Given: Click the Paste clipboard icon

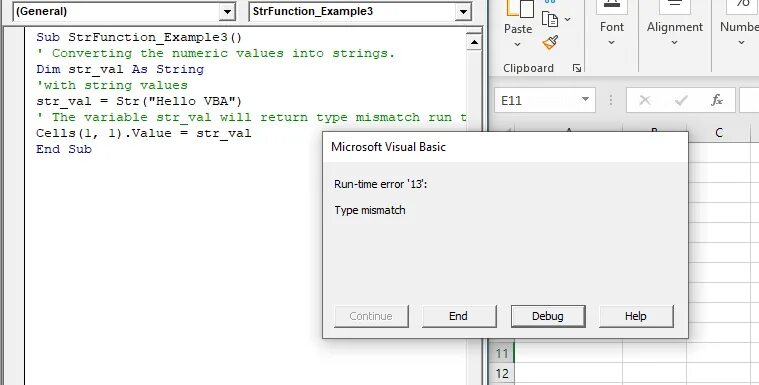Looking at the screenshot, I should click(x=519, y=9).
